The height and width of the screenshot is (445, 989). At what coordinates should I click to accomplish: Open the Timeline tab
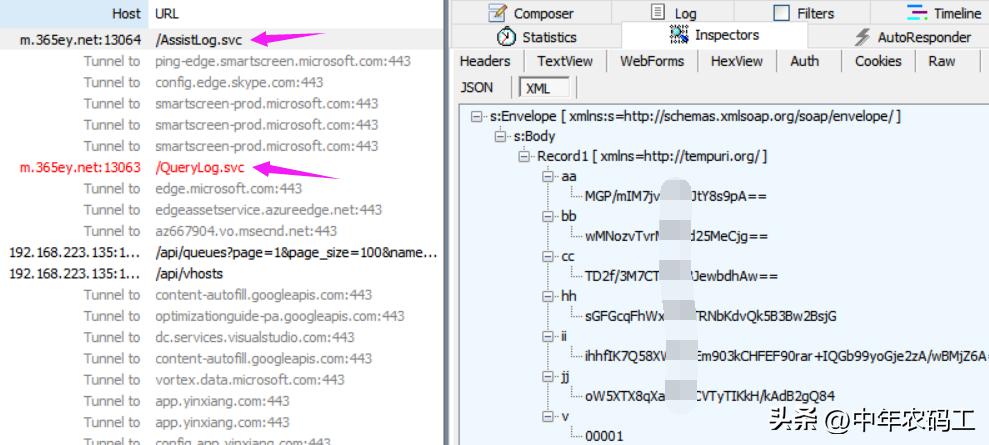coord(944,13)
